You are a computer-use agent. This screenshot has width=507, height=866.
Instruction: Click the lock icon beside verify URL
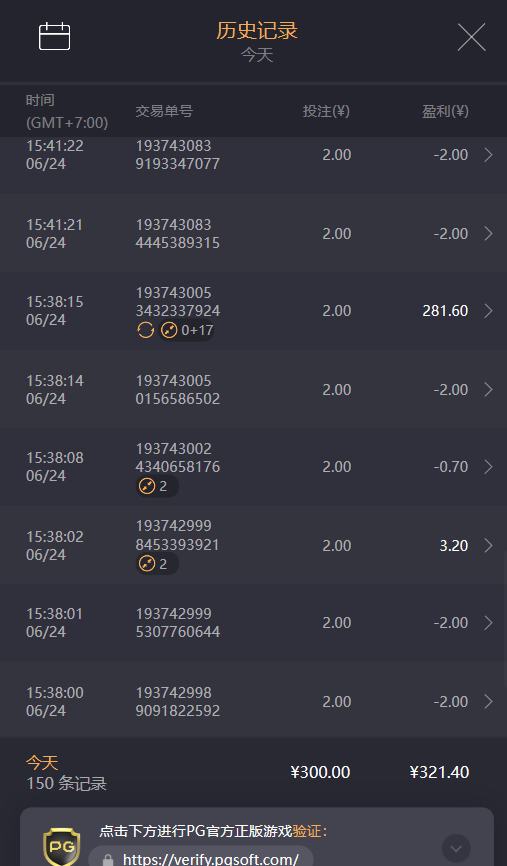tap(108, 859)
